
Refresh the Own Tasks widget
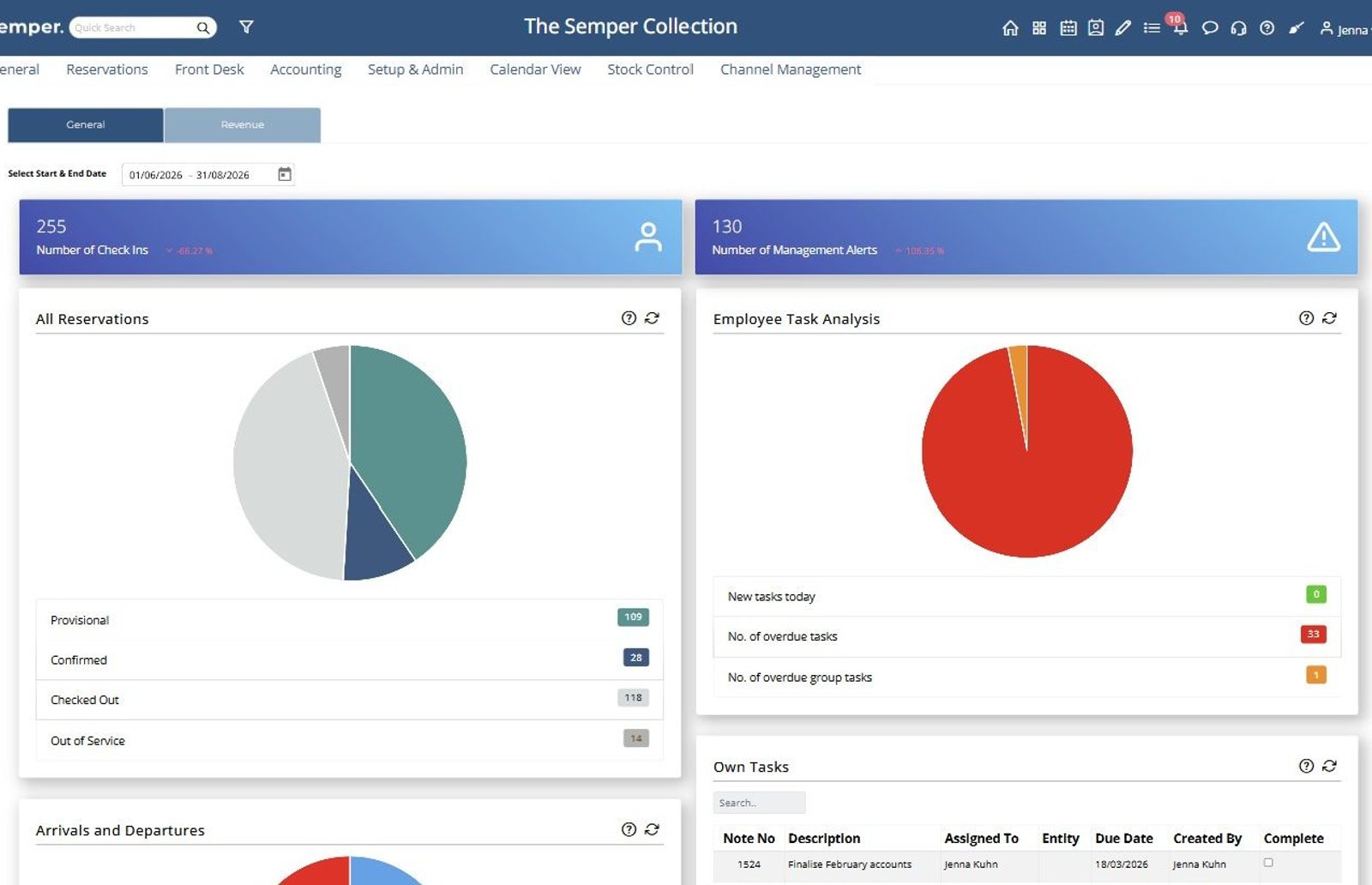(x=1329, y=766)
